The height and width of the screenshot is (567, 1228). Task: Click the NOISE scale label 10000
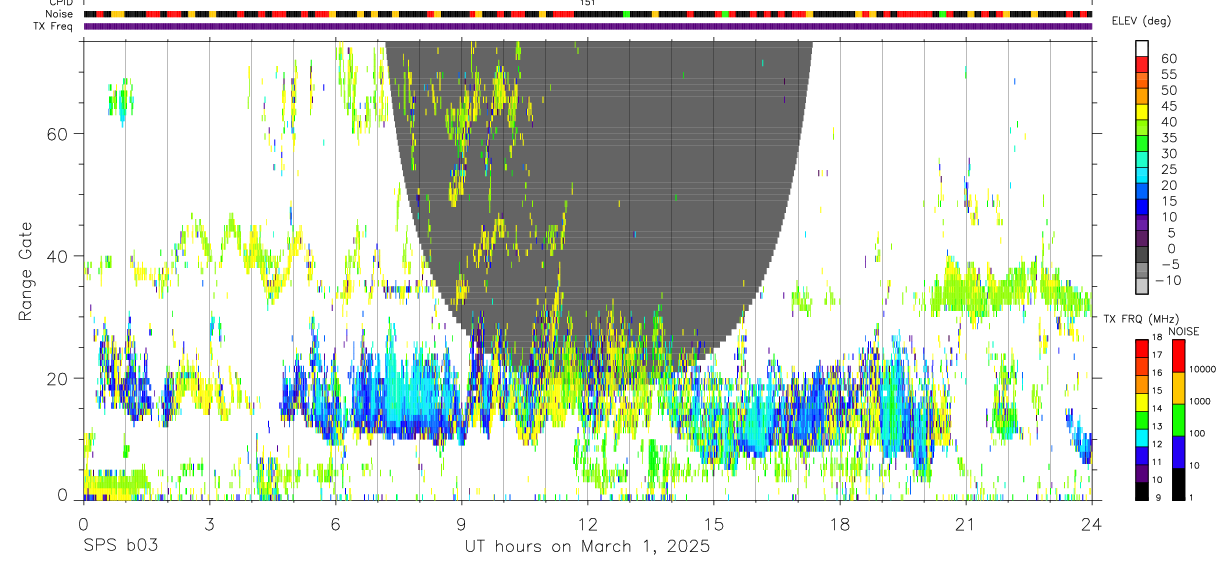coord(1203,370)
